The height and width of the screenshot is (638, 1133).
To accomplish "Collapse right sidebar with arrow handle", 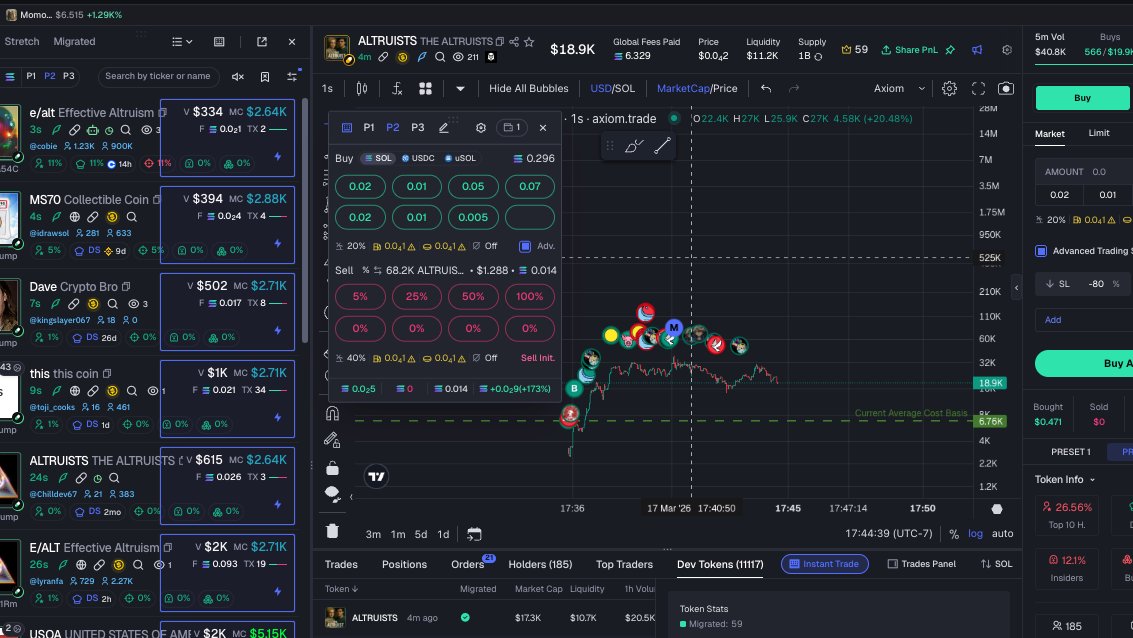I will click(1016, 288).
